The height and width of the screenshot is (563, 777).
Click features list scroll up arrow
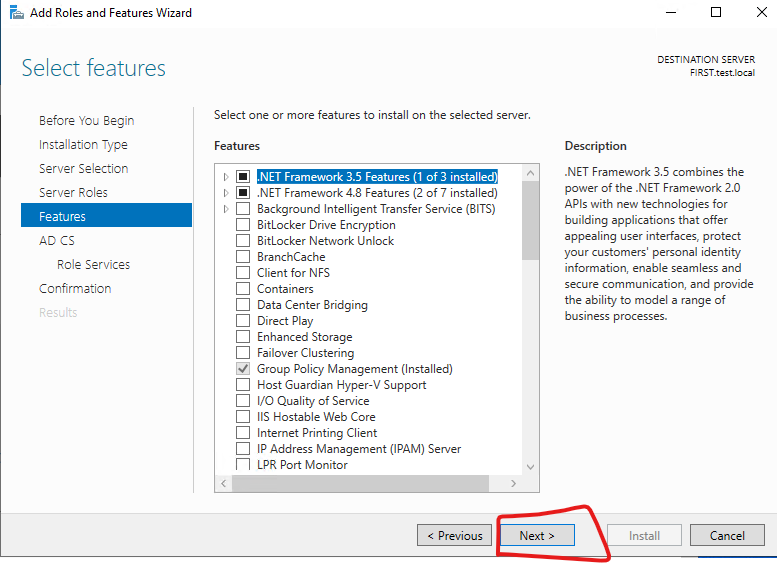[530, 173]
